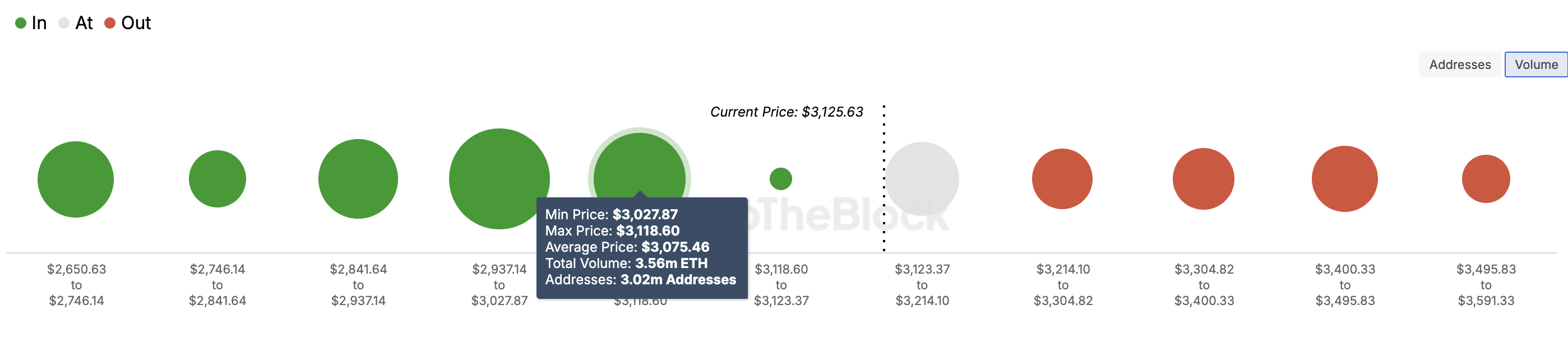Toggle the Out category visibility in legend
Viewport: 1568px width, 337px height.
pyautogui.click(x=125, y=23)
